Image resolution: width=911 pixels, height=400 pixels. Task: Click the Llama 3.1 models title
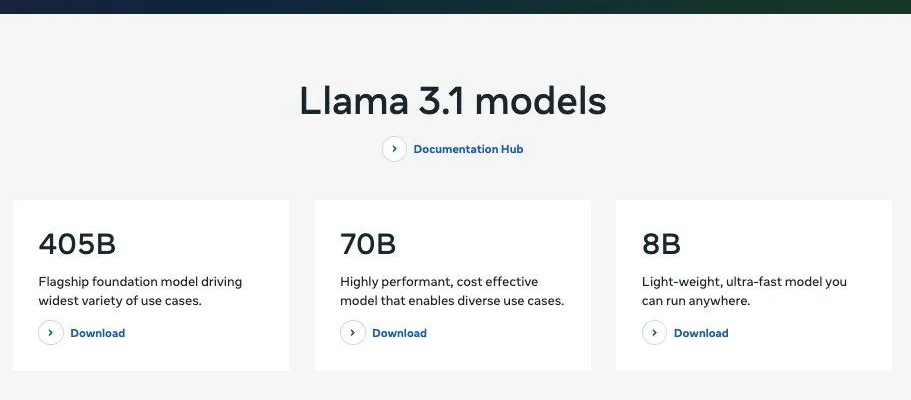coord(453,101)
